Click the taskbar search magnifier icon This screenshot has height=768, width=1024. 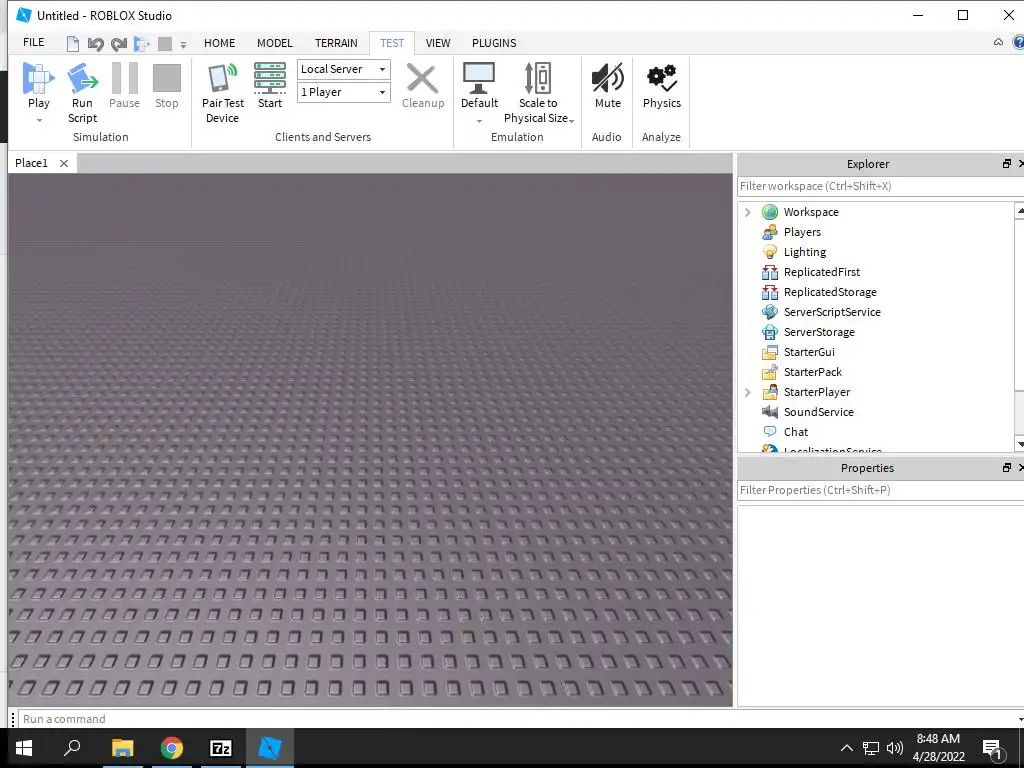tap(72, 747)
